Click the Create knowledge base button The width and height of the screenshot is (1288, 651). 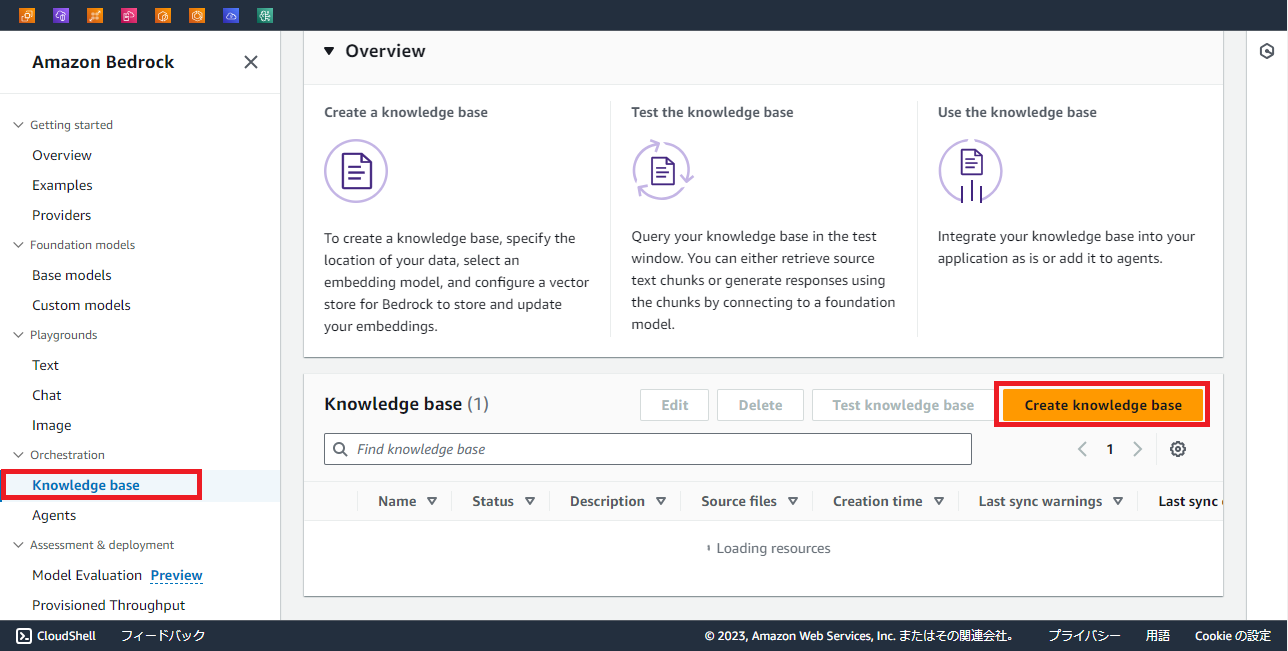(x=1103, y=405)
